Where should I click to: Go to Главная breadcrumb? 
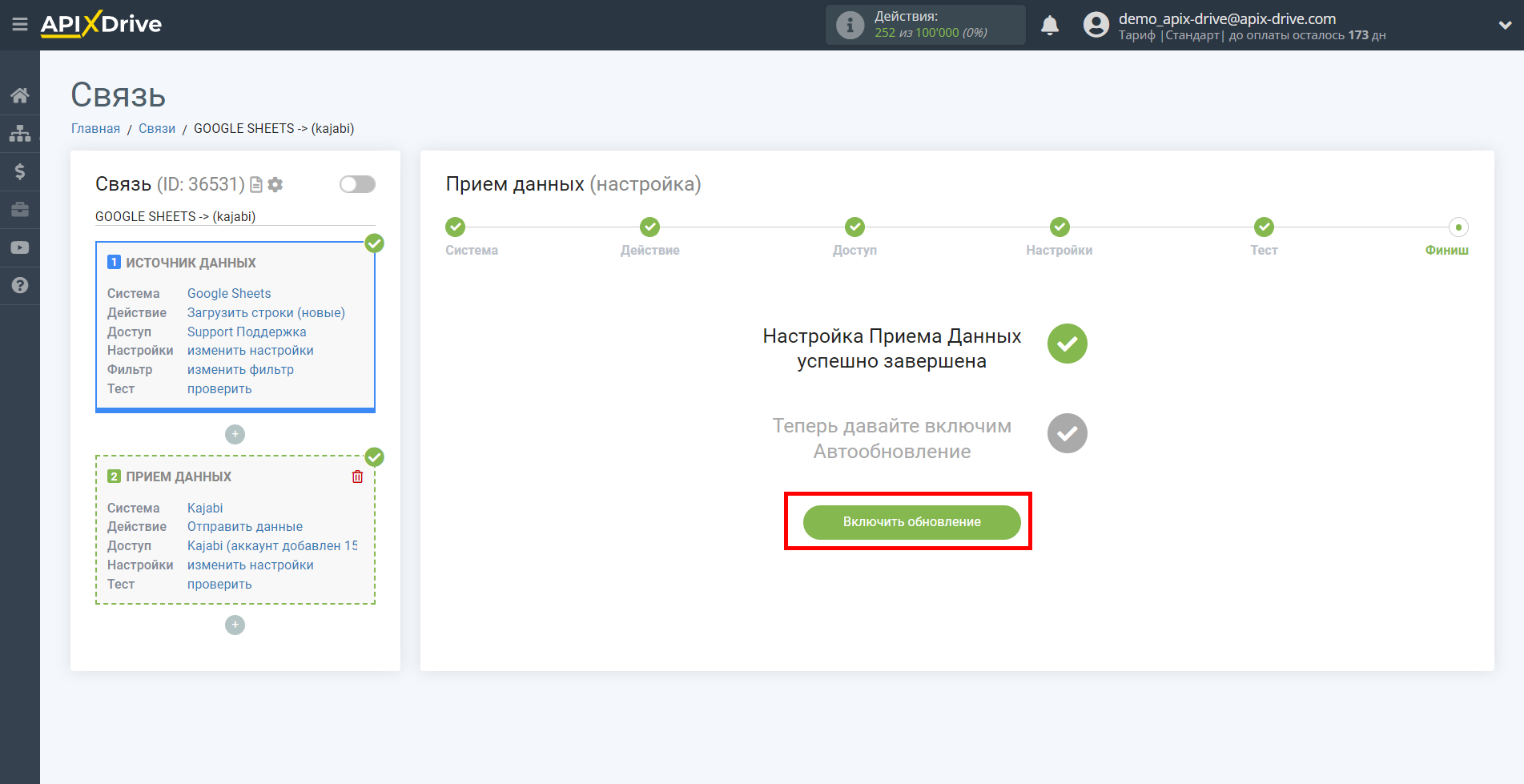point(95,128)
